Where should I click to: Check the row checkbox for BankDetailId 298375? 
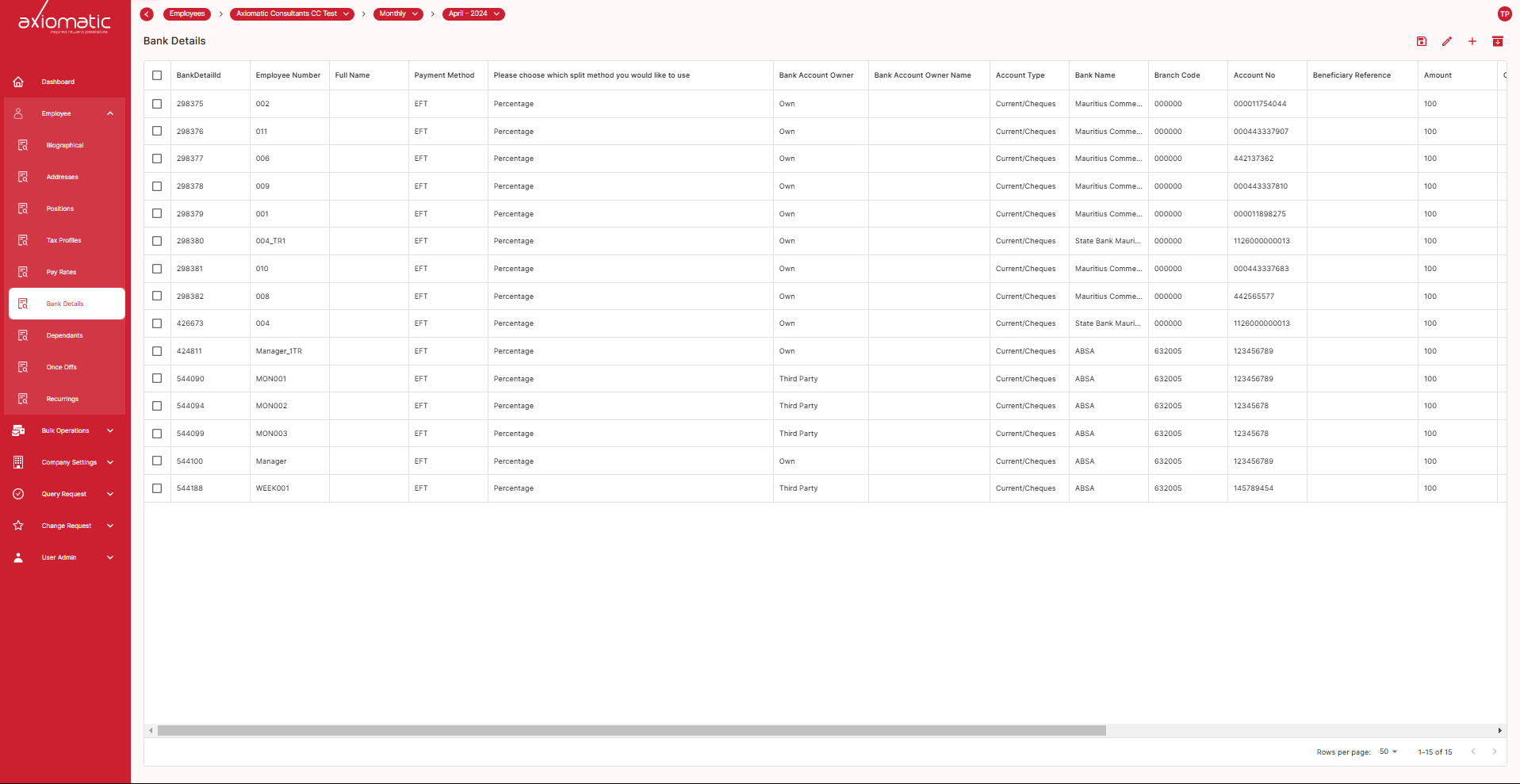pyautogui.click(x=156, y=104)
